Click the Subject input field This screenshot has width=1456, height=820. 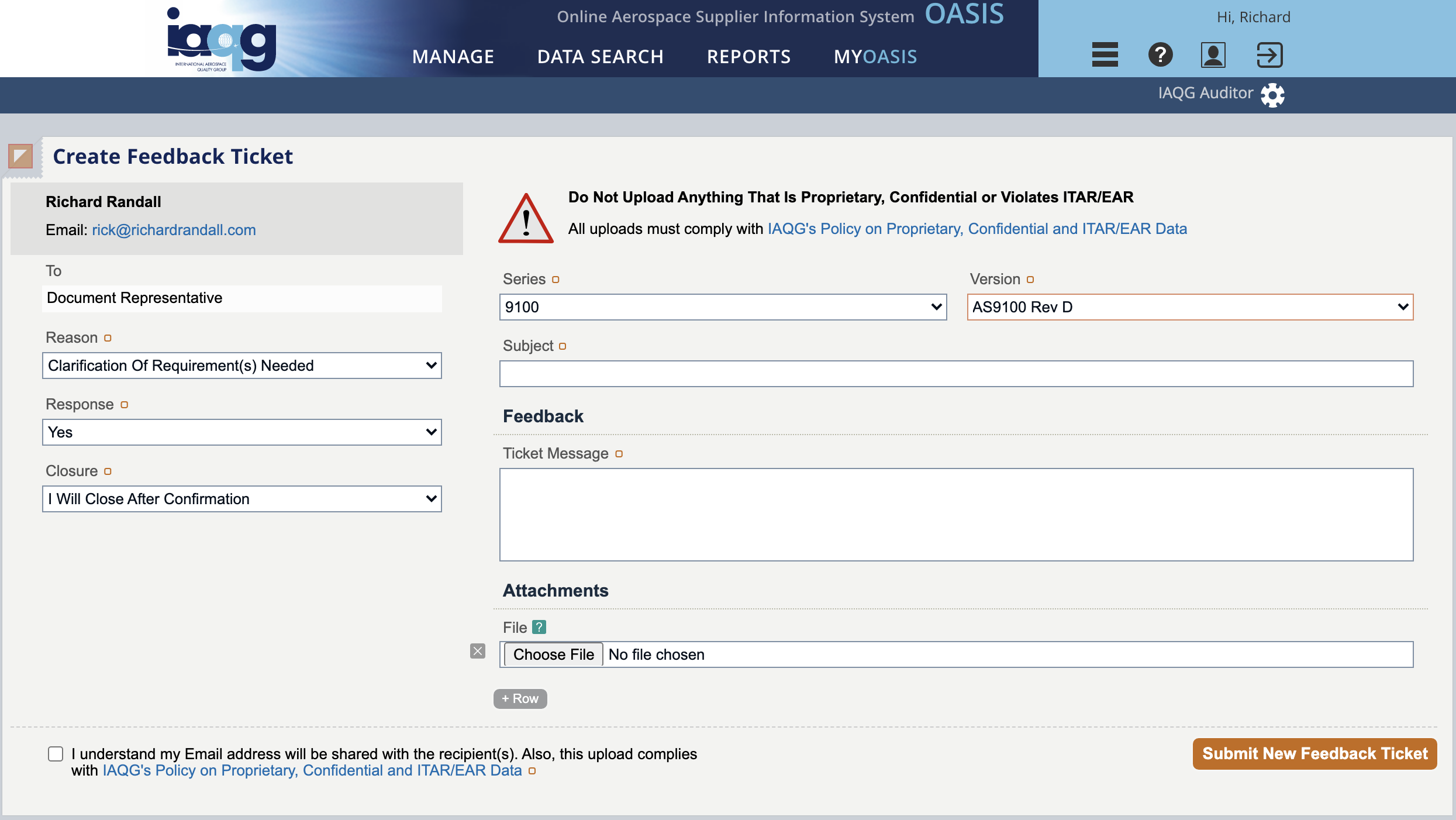[956, 374]
